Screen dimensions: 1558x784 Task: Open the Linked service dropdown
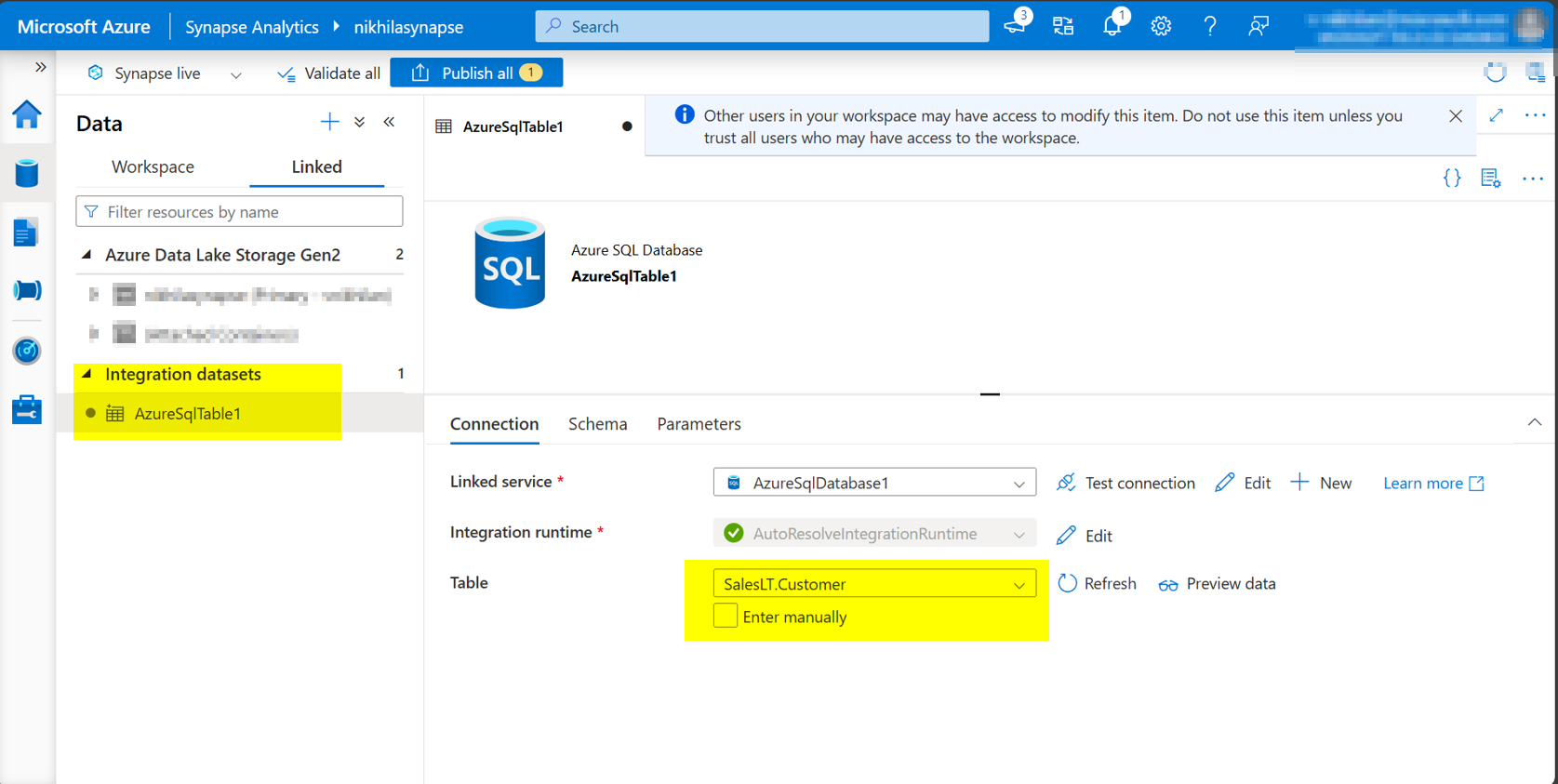[x=874, y=482]
